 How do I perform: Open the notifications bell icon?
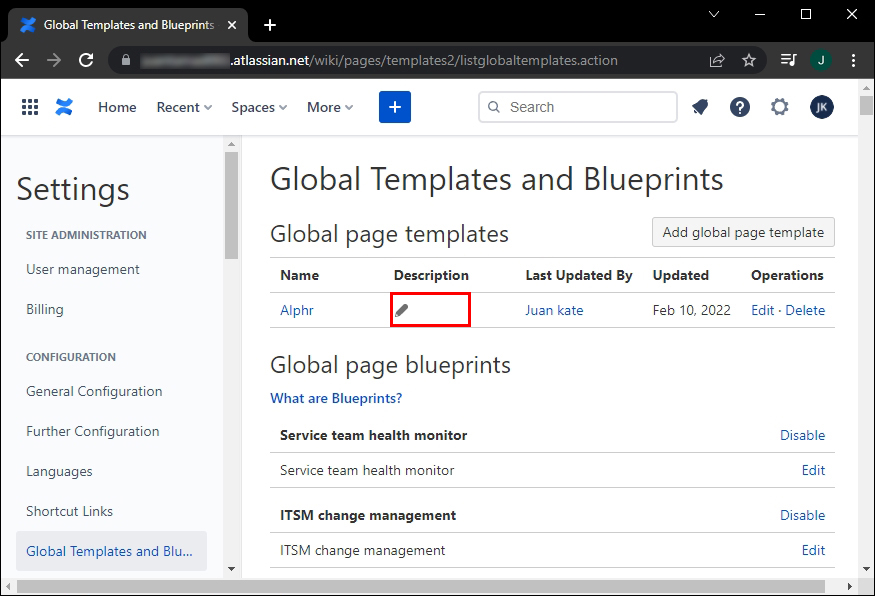[700, 107]
